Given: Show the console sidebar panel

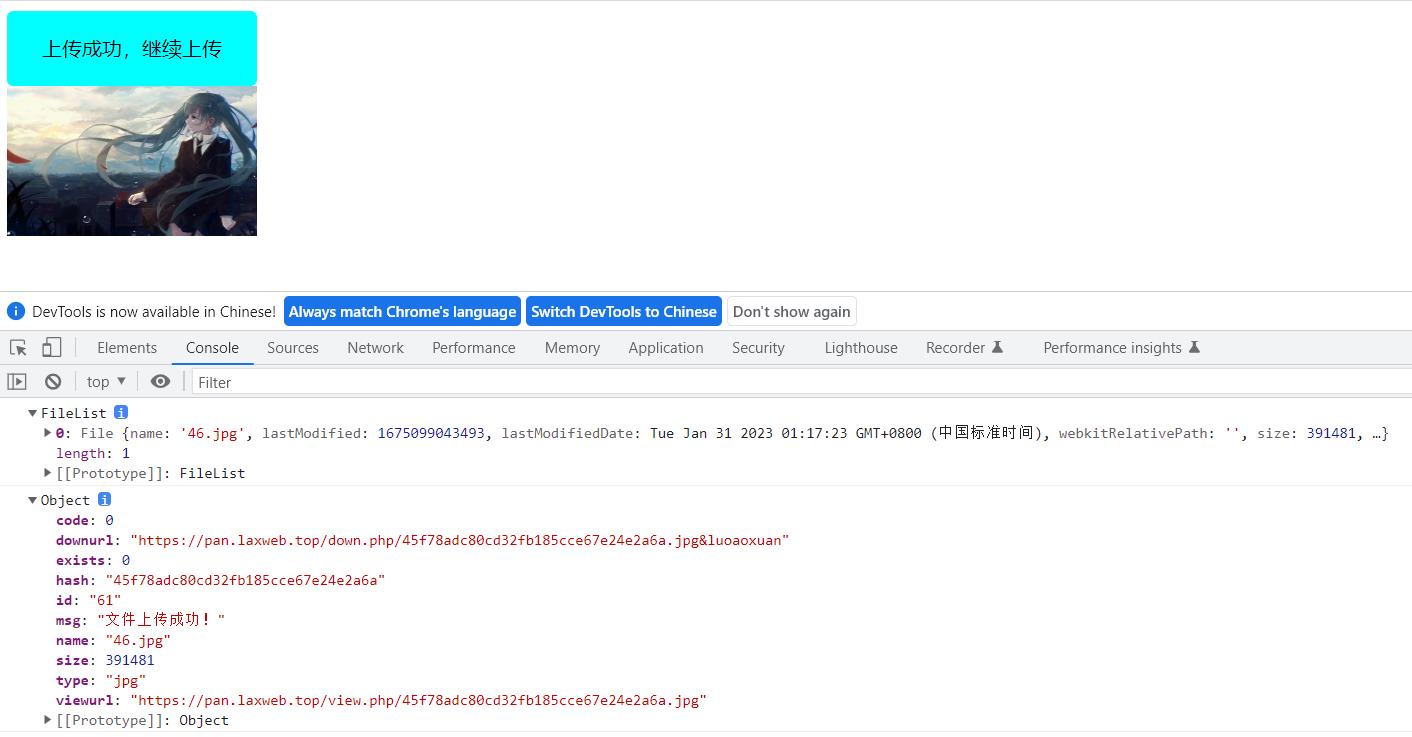Looking at the screenshot, I should click(17, 382).
